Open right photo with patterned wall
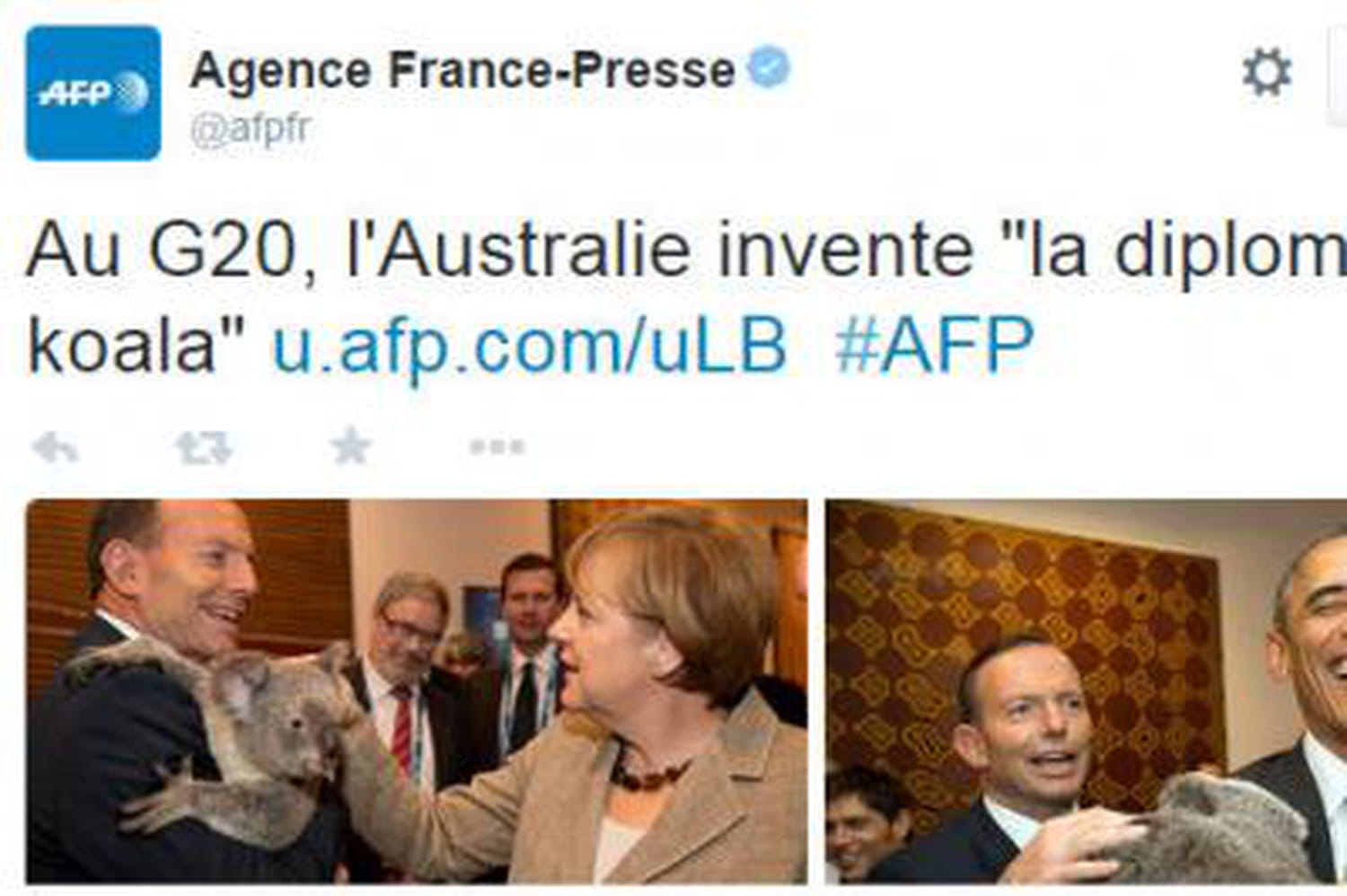 click(1087, 691)
